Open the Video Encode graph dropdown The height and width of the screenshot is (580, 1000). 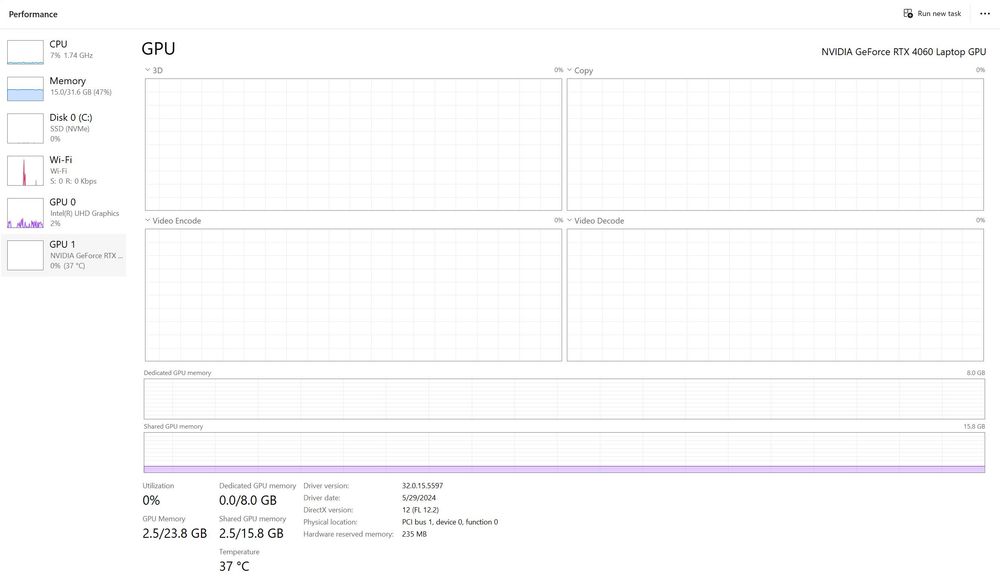click(147, 220)
